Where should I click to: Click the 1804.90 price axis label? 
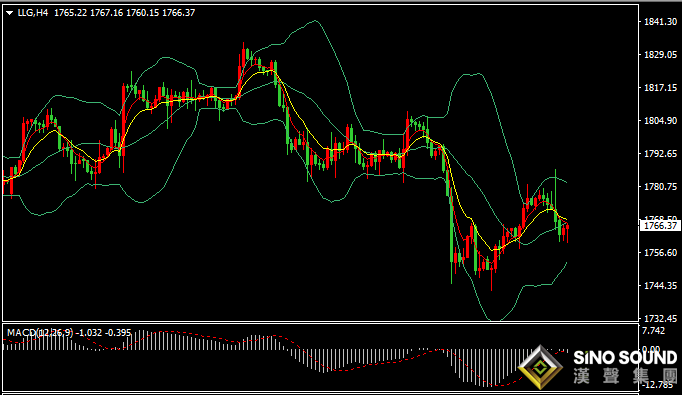[660, 121]
